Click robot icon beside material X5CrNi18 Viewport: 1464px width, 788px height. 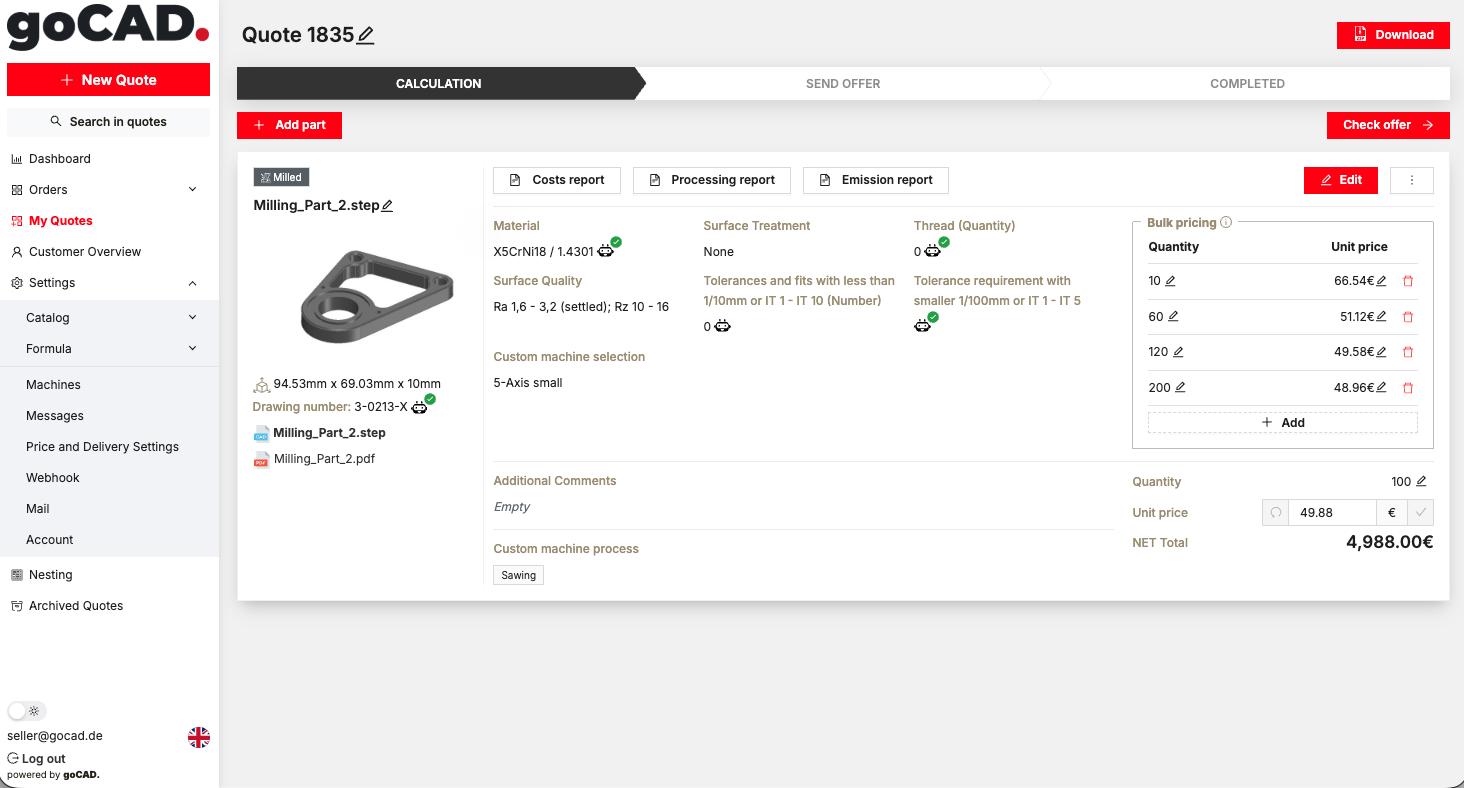pyautogui.click(x=608, y=249)
